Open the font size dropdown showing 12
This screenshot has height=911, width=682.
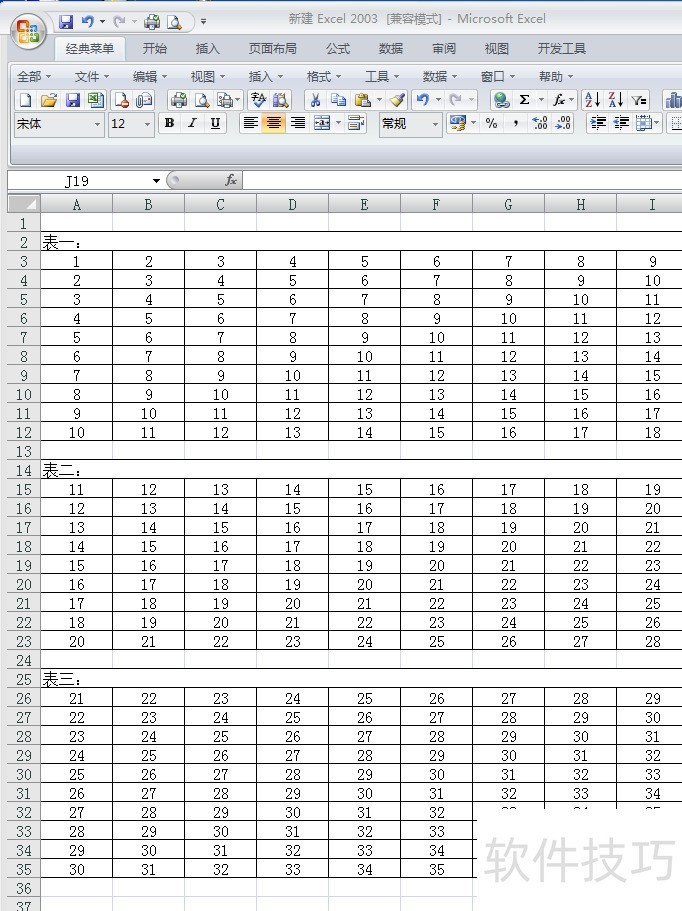(x=147, y=124)
